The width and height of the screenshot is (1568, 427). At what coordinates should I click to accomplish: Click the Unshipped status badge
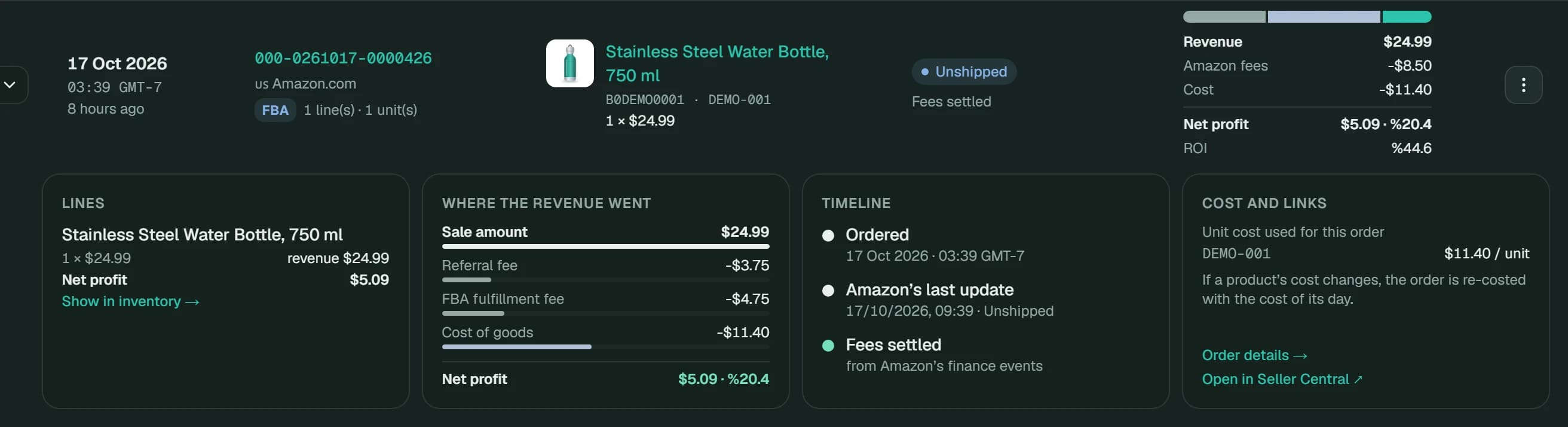click(963, 72)
